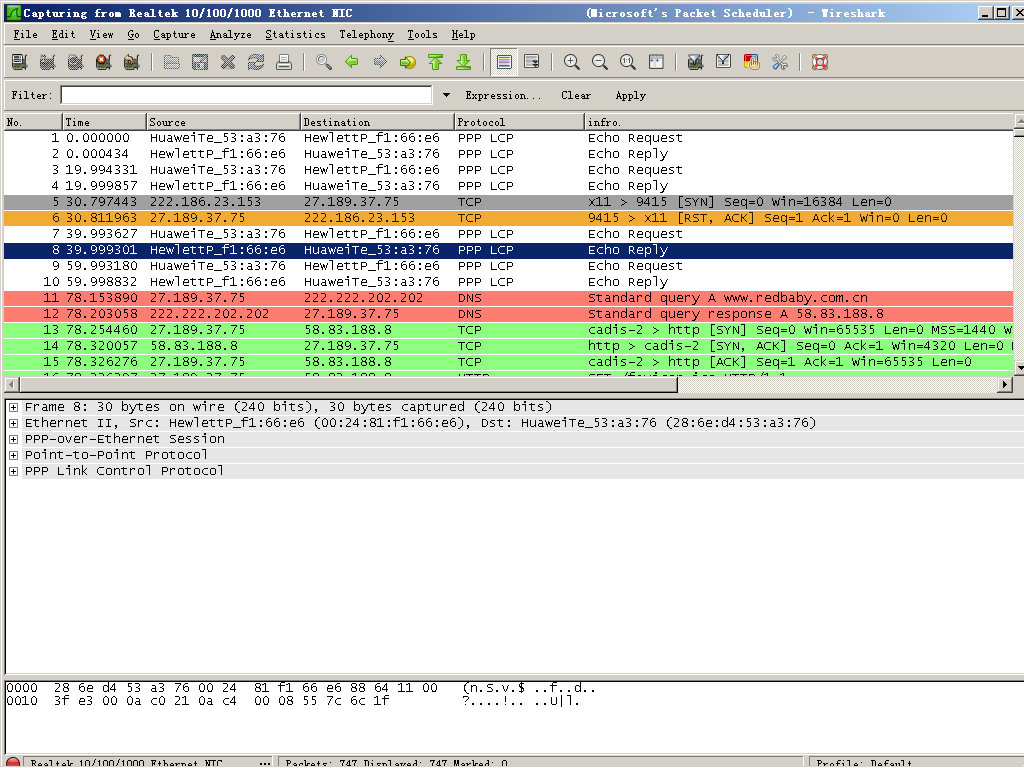Viewport: 1024px width, 768px height.
Task: Click packet list vertical scrollbar down arrow
Action: click(1019, 368)
